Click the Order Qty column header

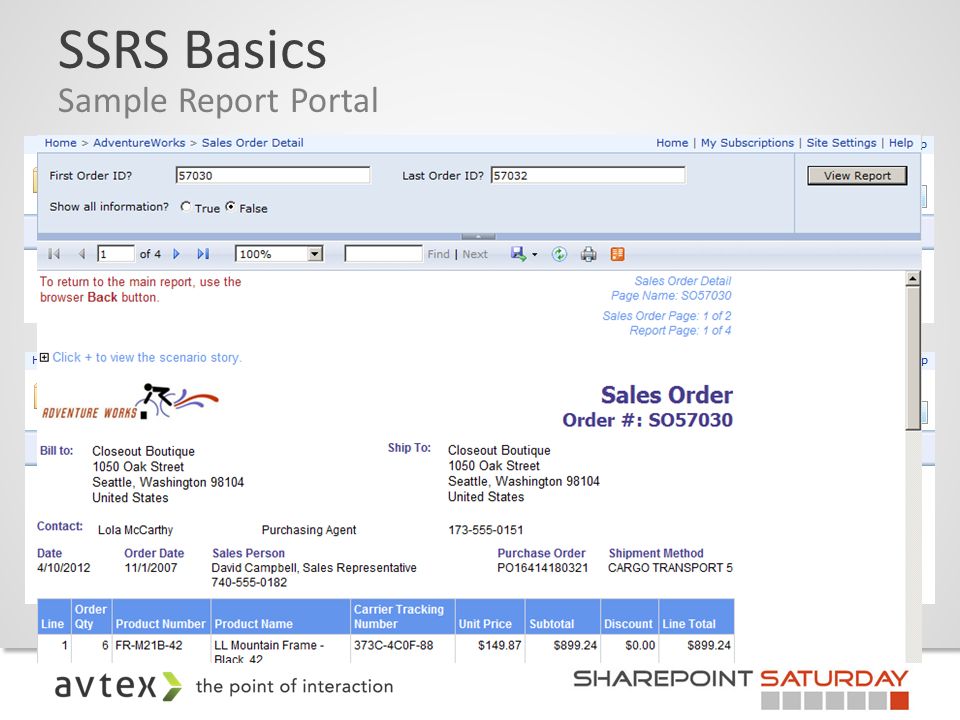[91, 617]
